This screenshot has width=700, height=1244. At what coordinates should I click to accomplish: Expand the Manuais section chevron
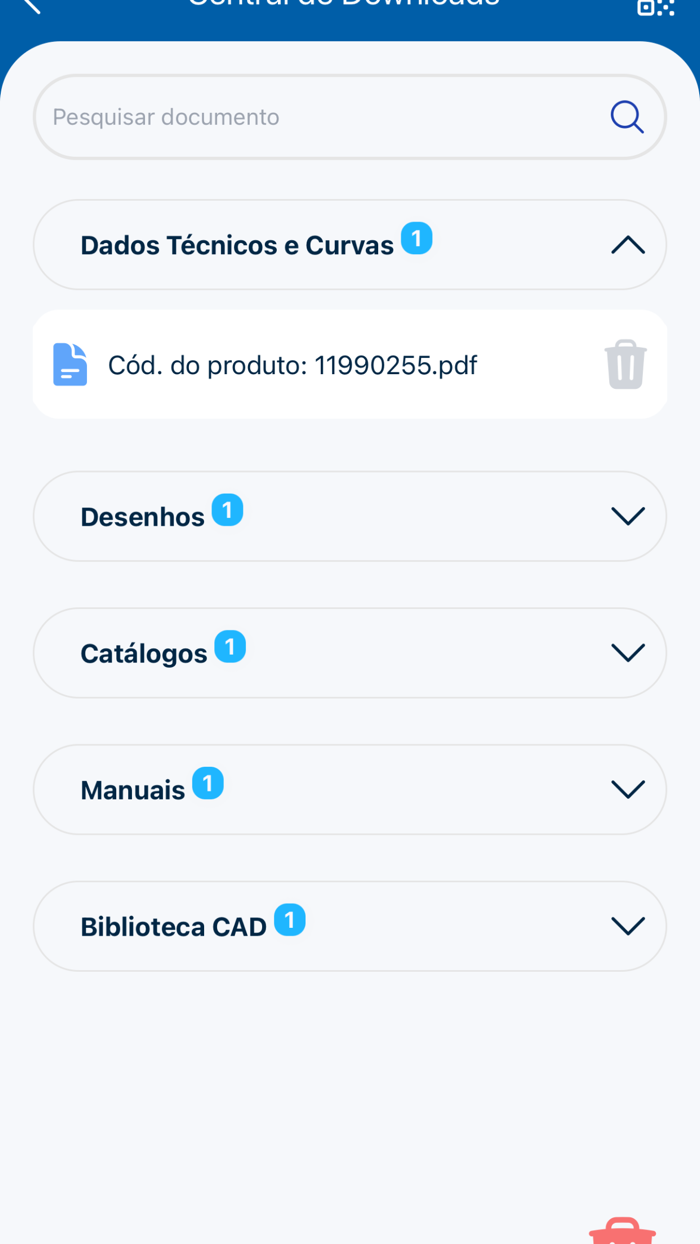click(x=627, y=789)
